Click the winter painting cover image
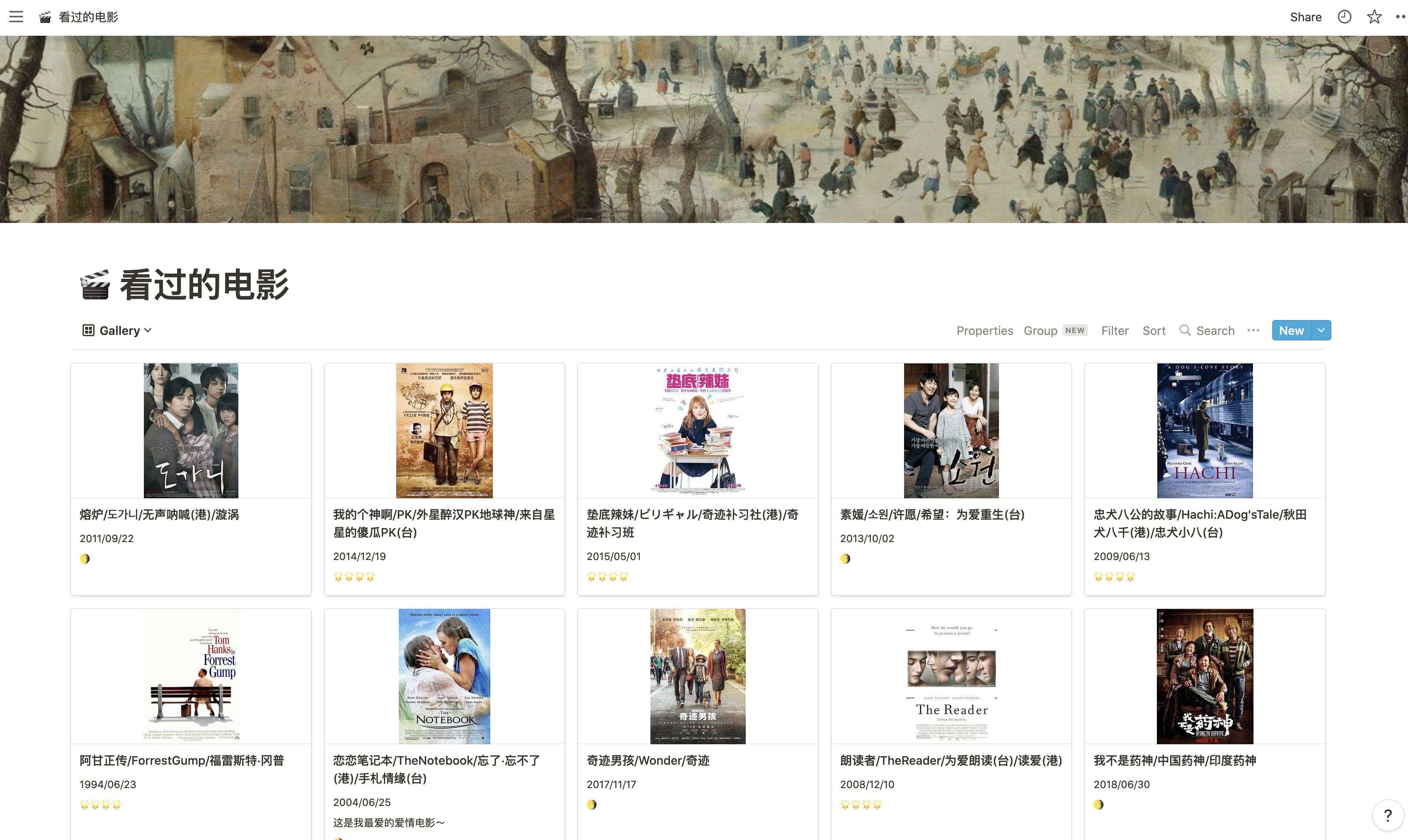Viewport: 1408px width, 840px height. pos(704,129)
